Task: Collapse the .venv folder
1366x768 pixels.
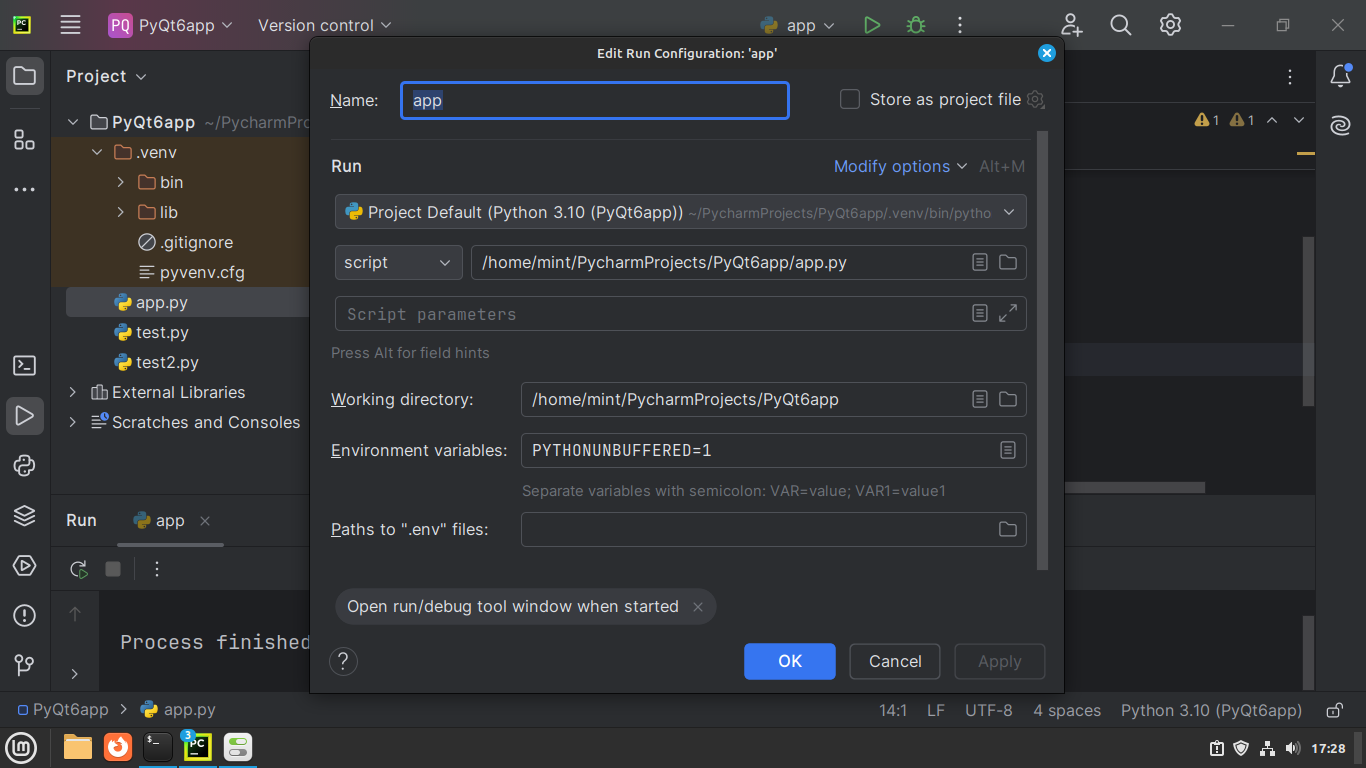Action: tap(97, 152)
